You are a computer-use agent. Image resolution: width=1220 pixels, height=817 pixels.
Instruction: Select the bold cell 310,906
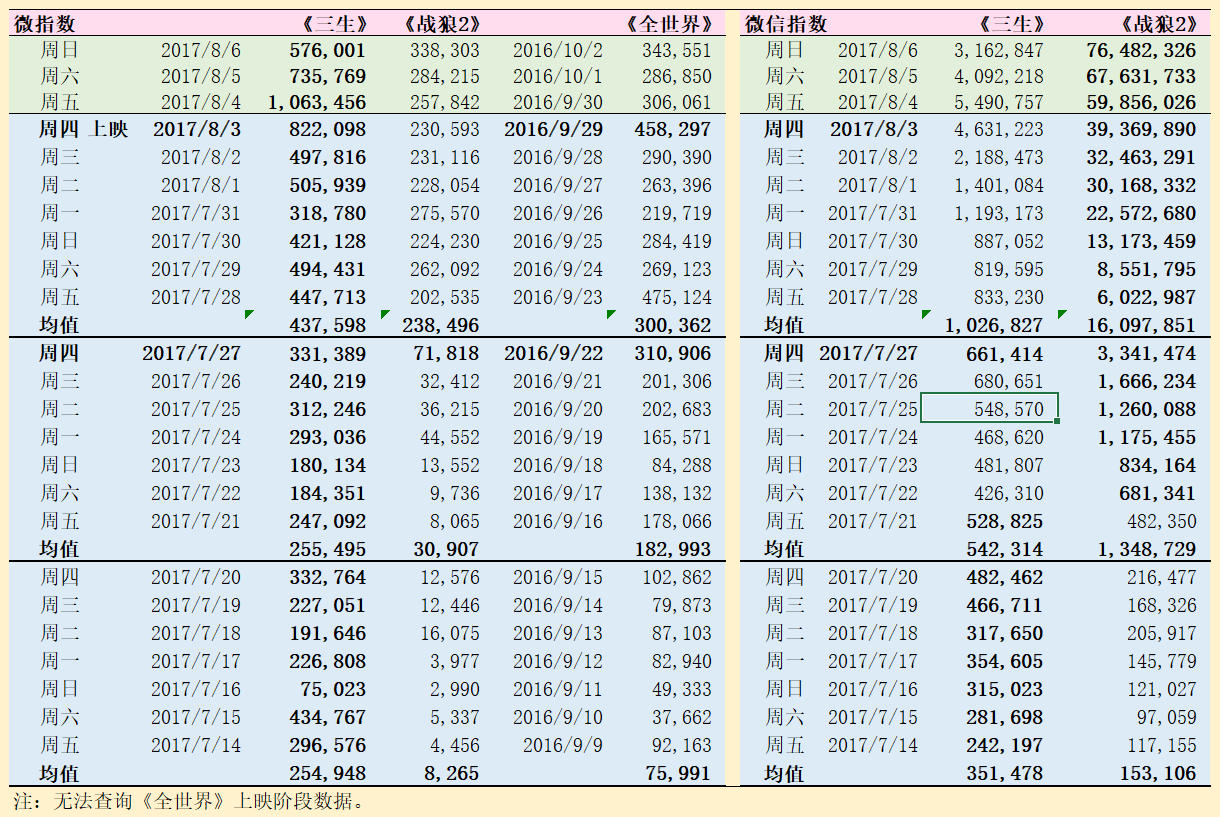[x=673, y=353]
